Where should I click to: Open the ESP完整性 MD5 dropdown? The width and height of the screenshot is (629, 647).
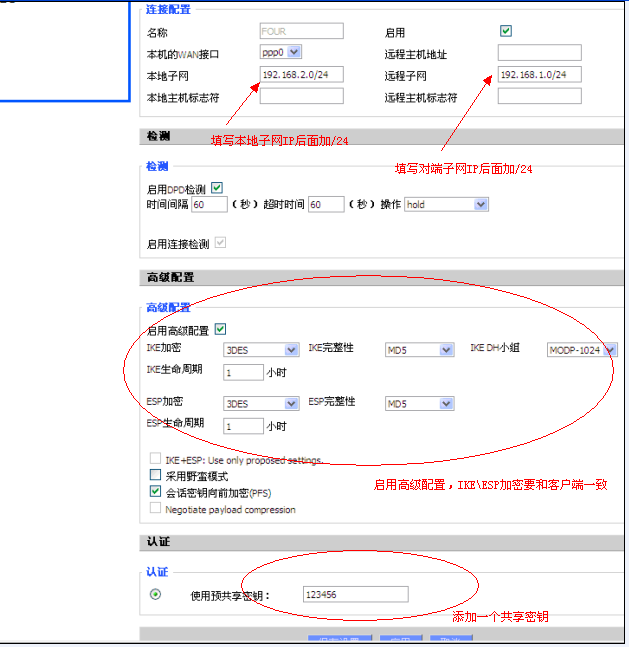tap(419, 404)
